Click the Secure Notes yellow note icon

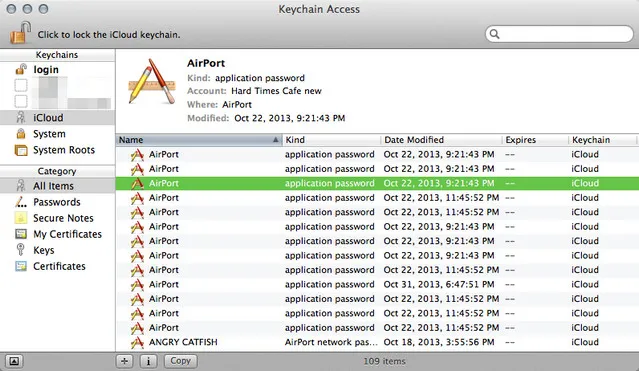pyautogui.click(x=21, y=218)
